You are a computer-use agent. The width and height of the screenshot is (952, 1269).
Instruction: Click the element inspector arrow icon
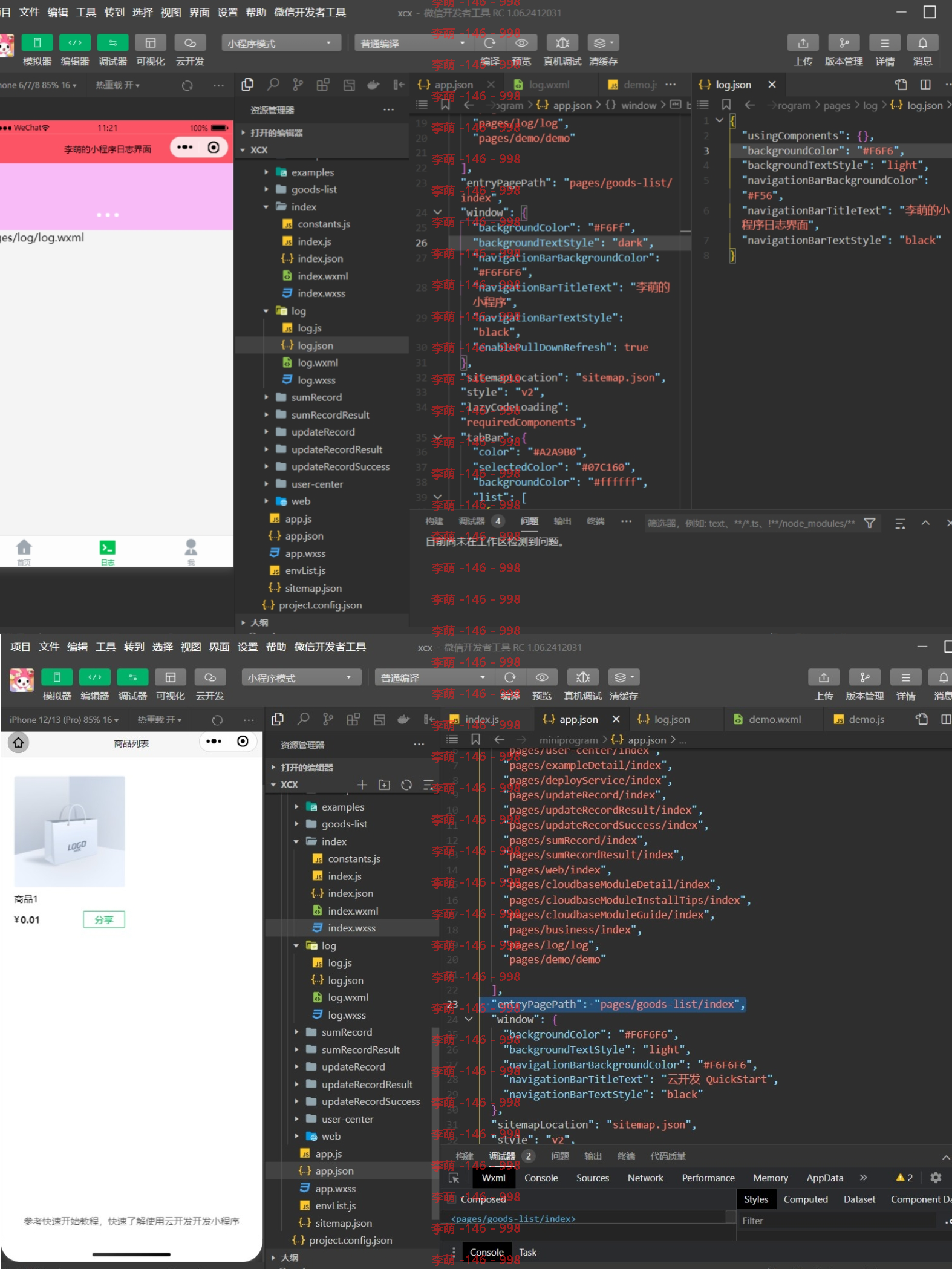pos(455,1178)
